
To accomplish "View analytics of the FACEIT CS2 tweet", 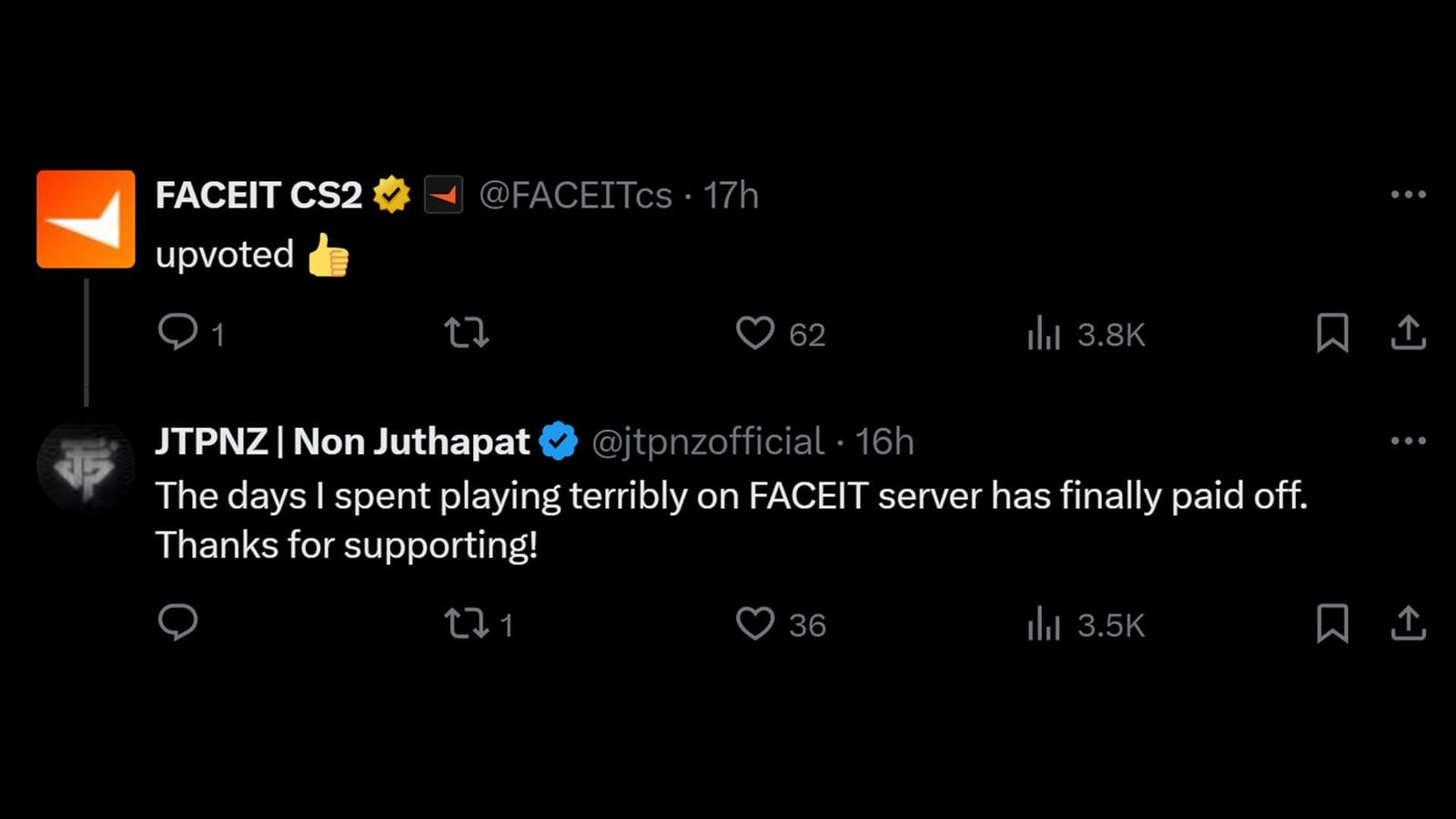I will pos(1045,334).
